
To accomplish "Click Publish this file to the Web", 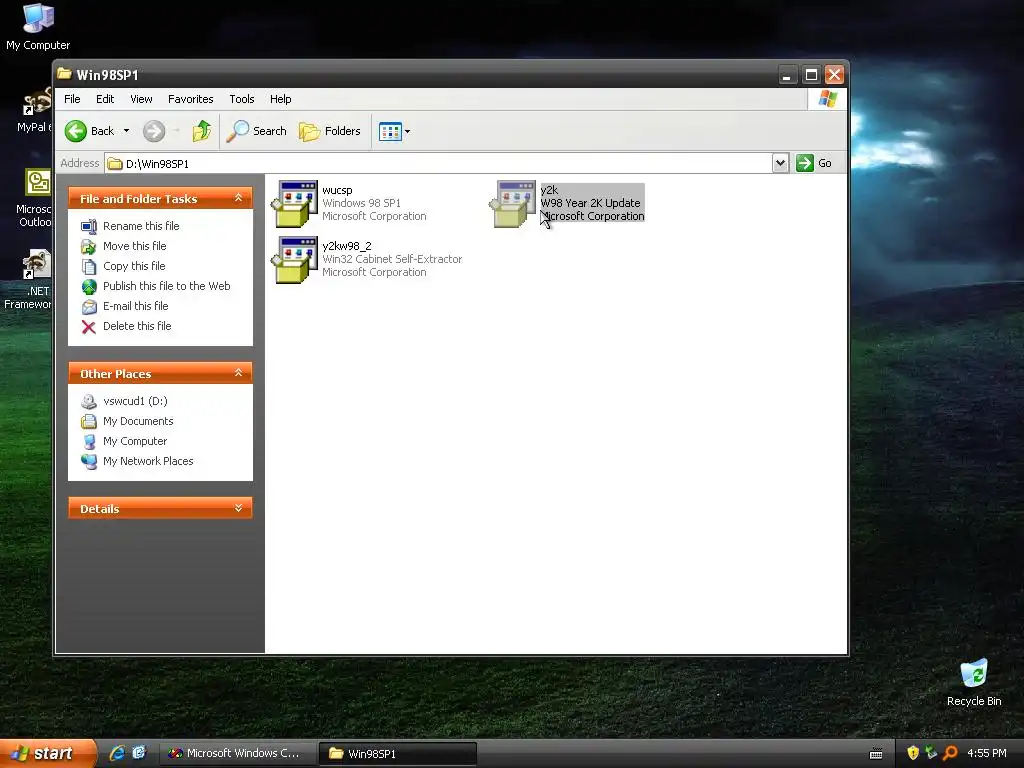I will pyautogui.click(x=167, y=286).
